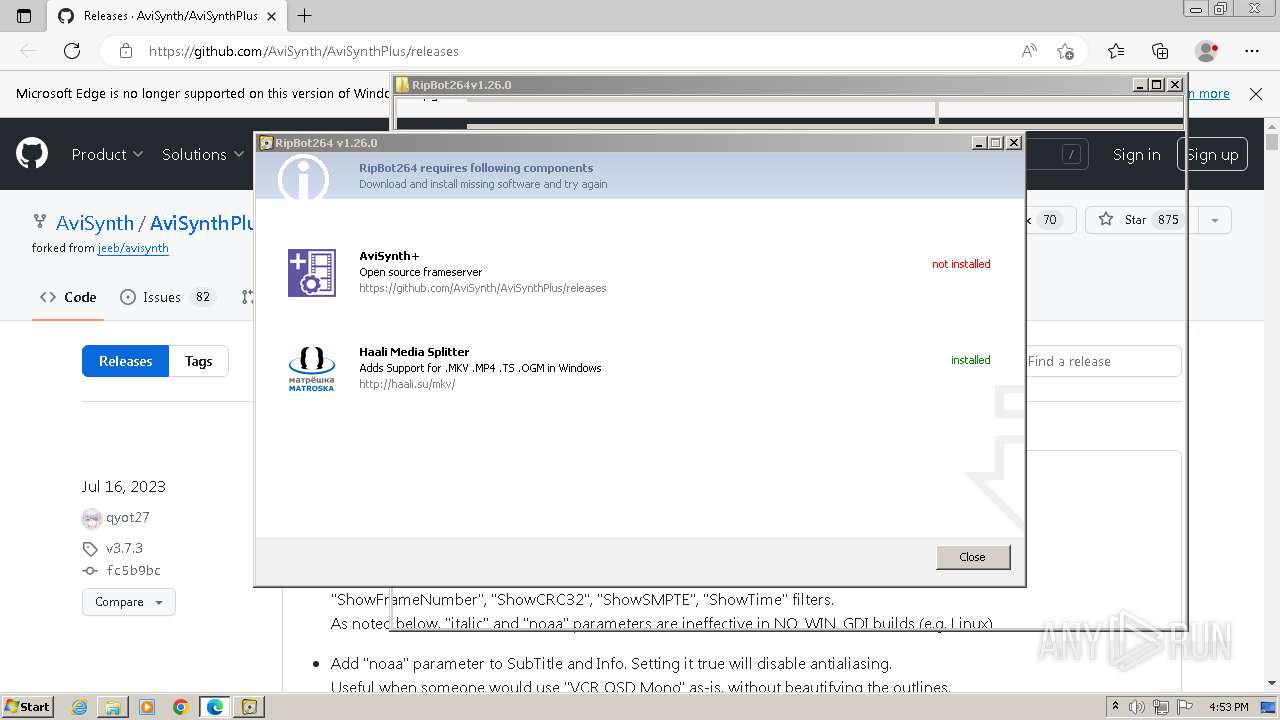Image resolution: width=1280 pixels, height=720 pixels.
Task: Open File Explorer from the taskbar
Action: (113, 707)
